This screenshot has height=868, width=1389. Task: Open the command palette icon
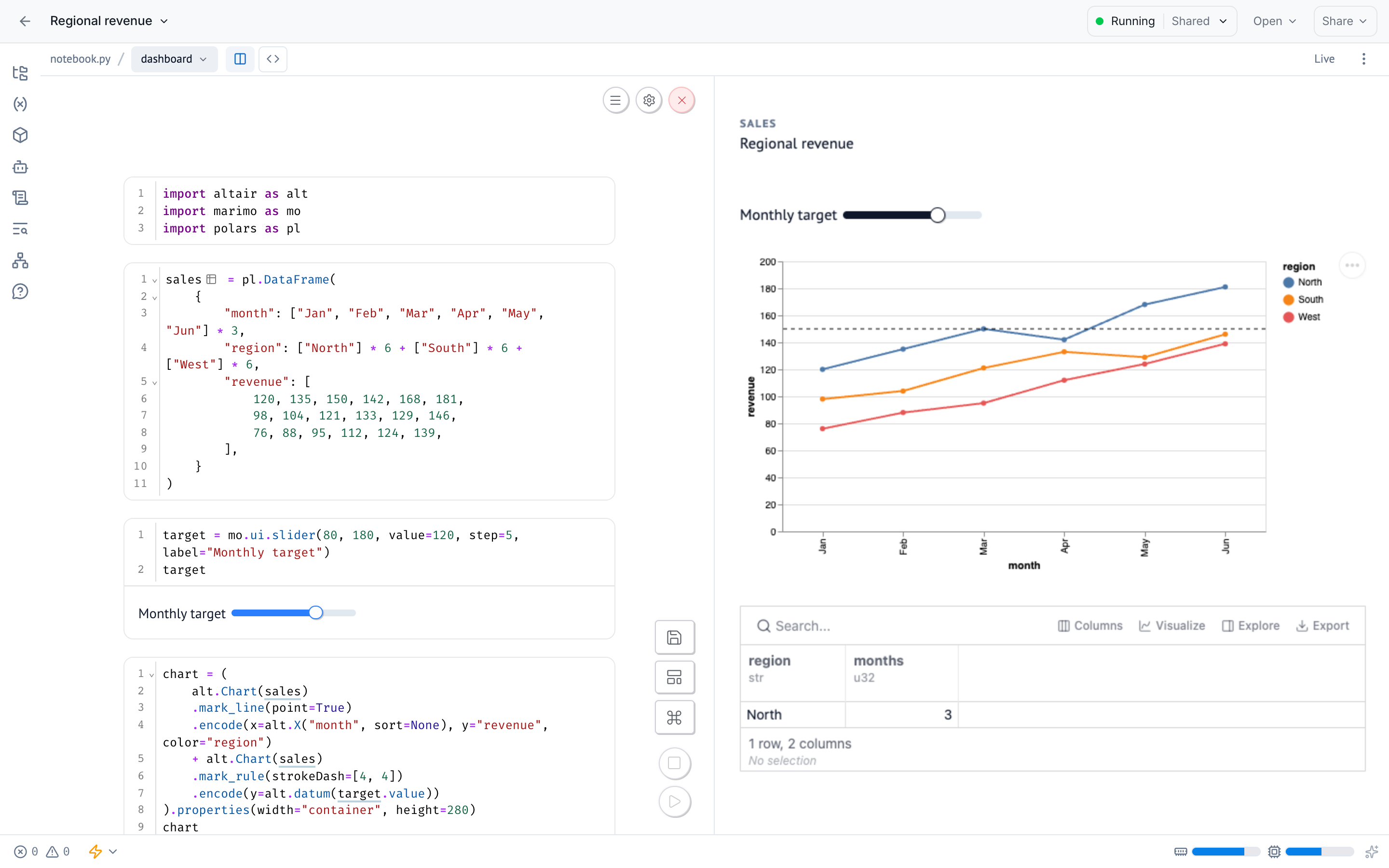(674, 718)
